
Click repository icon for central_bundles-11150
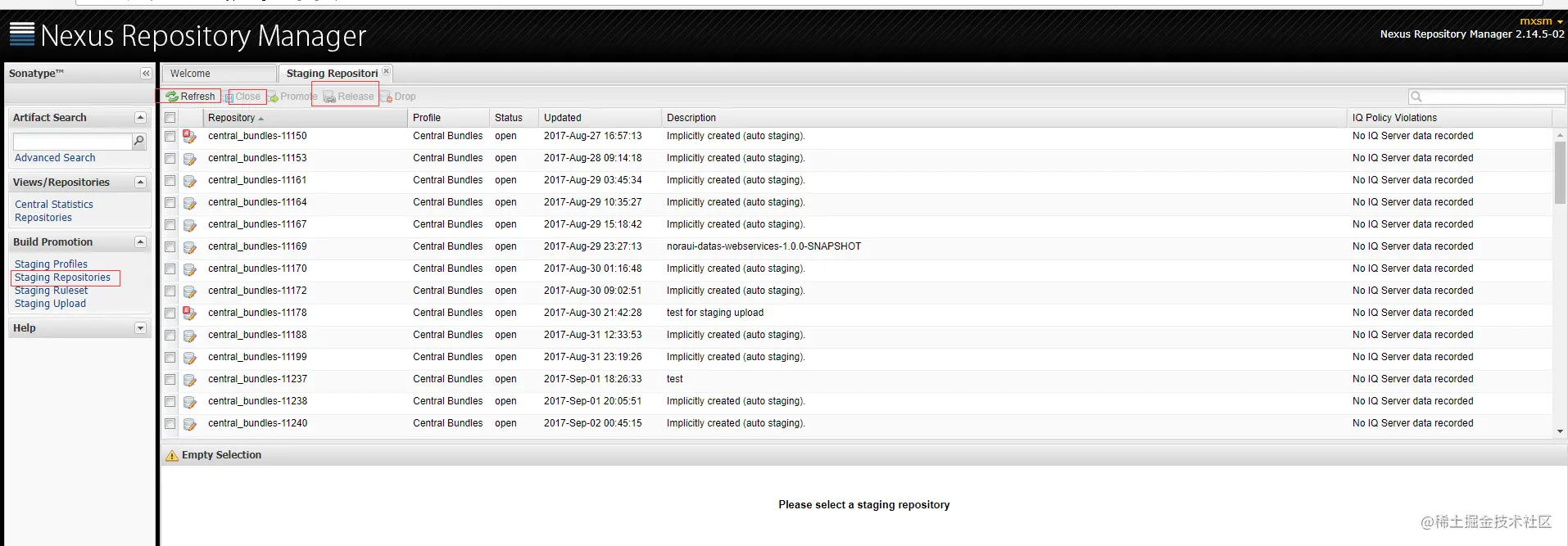click(x=189, y=136)
